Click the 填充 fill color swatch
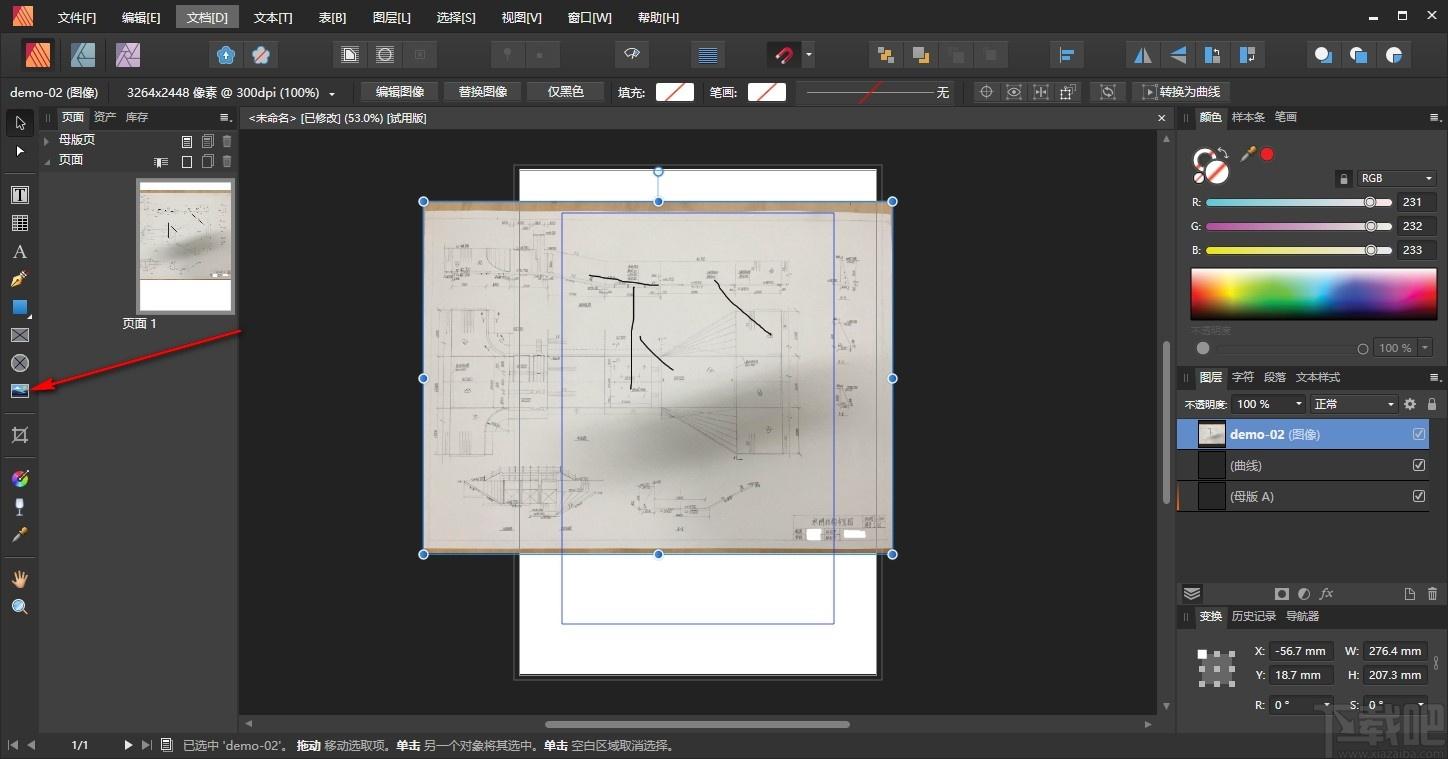Screen dimensions: 1448x759 [675, 92]
